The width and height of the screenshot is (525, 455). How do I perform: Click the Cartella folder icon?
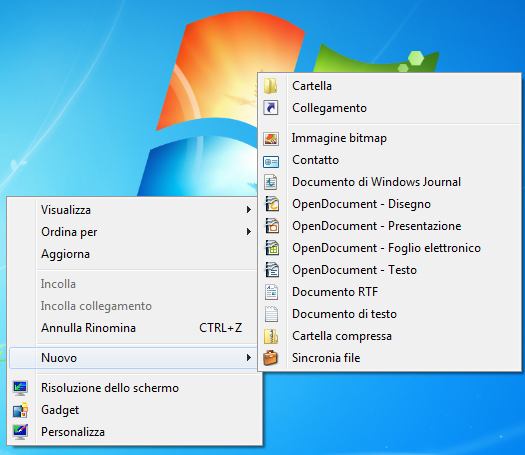click(271, 86)
